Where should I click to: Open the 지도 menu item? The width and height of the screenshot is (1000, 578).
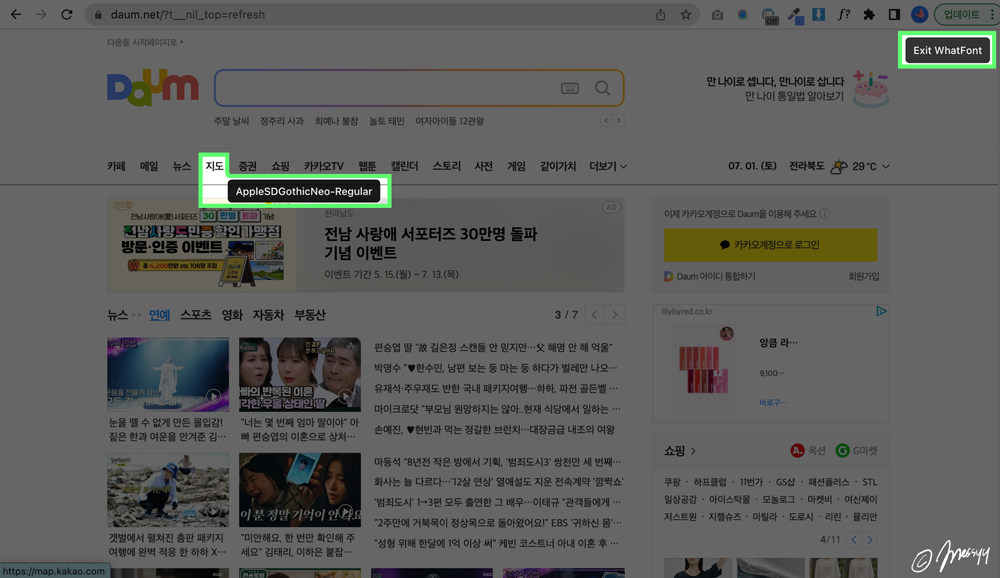point(214,166)
